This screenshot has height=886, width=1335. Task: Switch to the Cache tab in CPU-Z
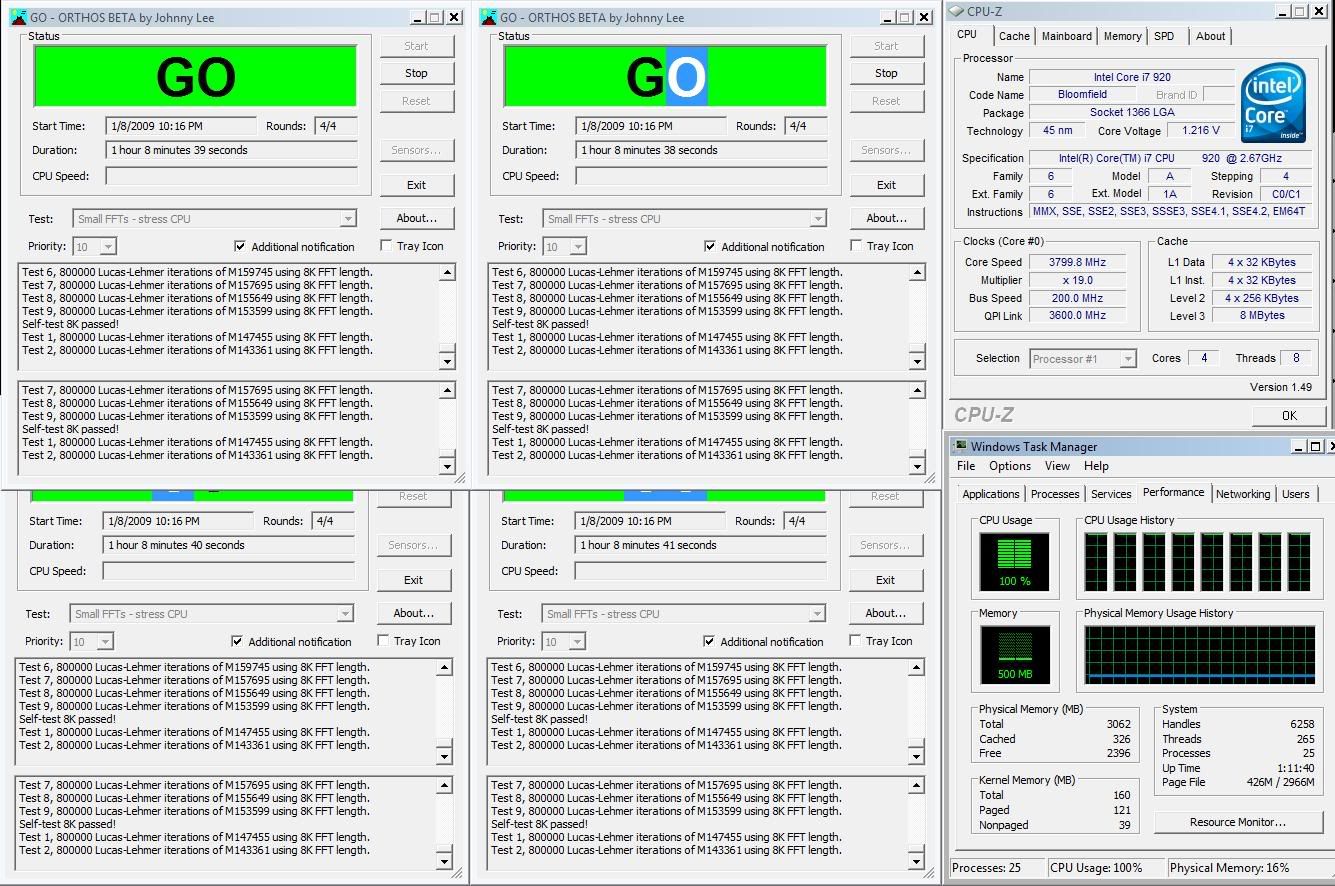[1014, 36]
